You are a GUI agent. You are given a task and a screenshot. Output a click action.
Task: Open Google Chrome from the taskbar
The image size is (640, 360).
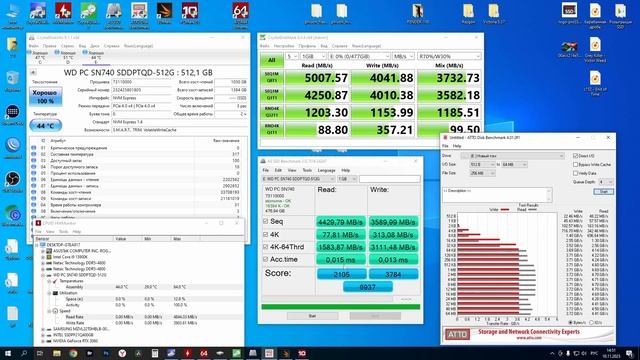(73, 353)
